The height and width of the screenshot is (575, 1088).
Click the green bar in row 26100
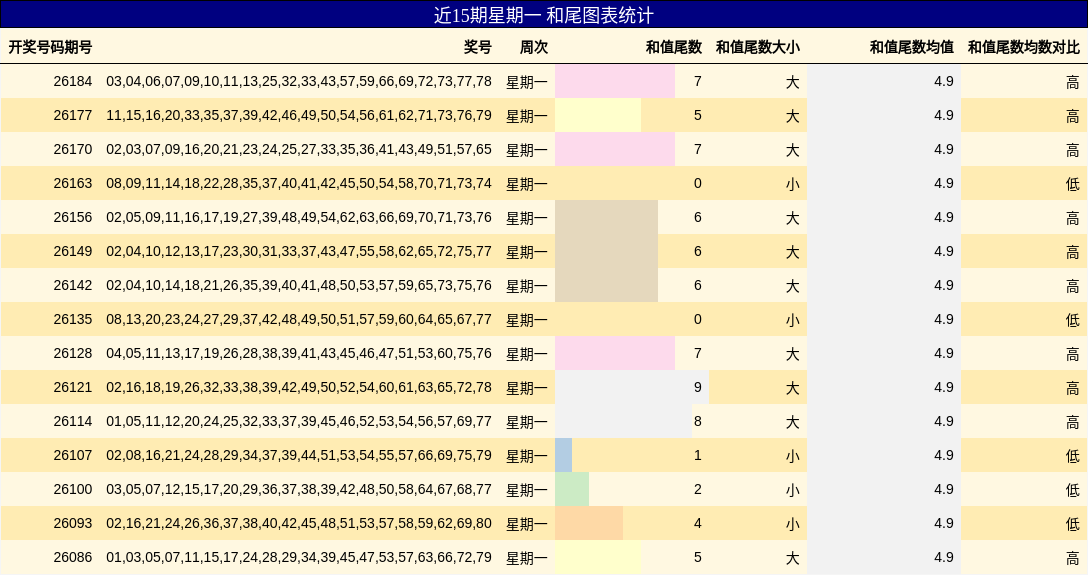[x=572, y=489]
